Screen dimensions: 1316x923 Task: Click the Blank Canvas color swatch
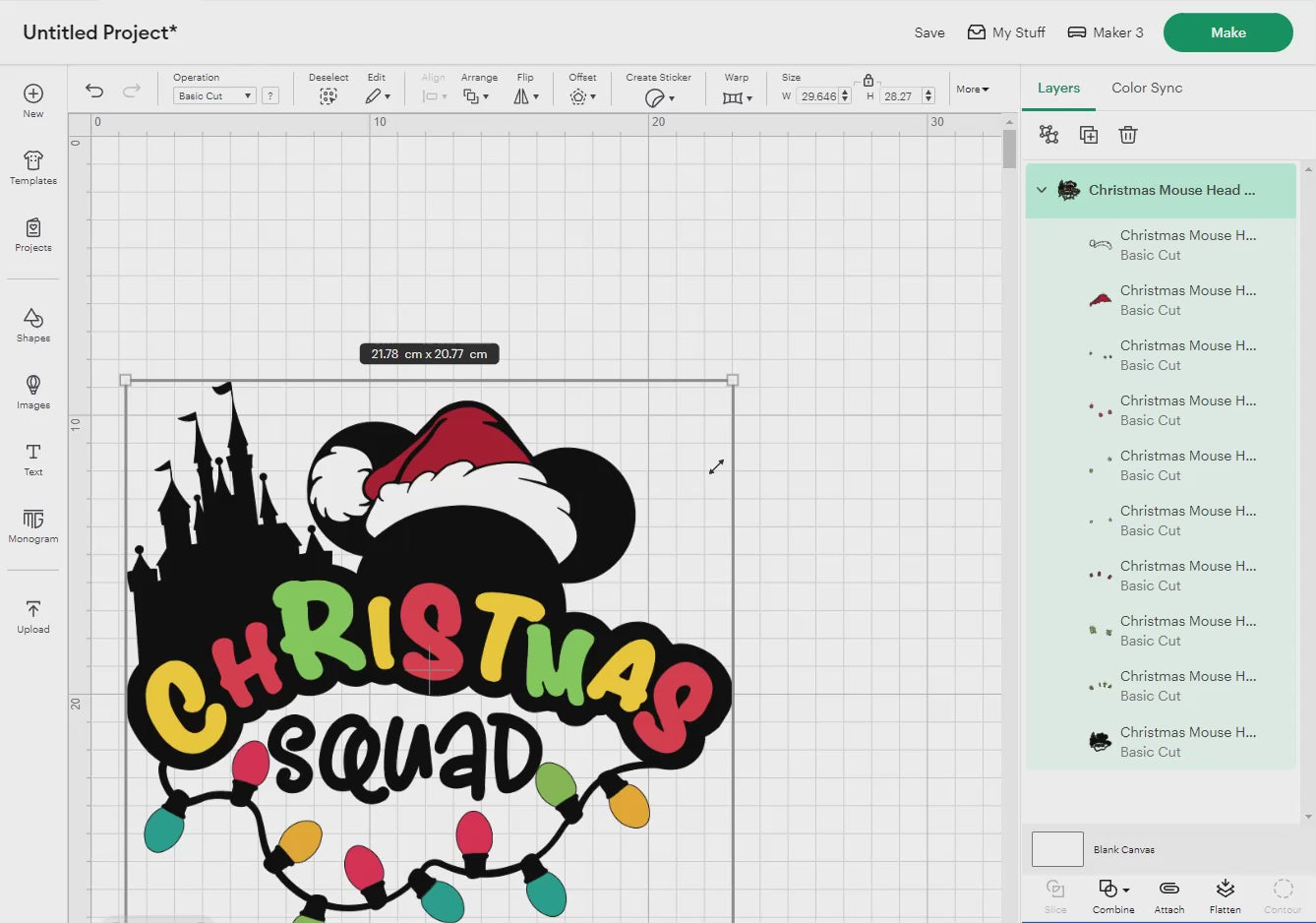[1057, 849]
